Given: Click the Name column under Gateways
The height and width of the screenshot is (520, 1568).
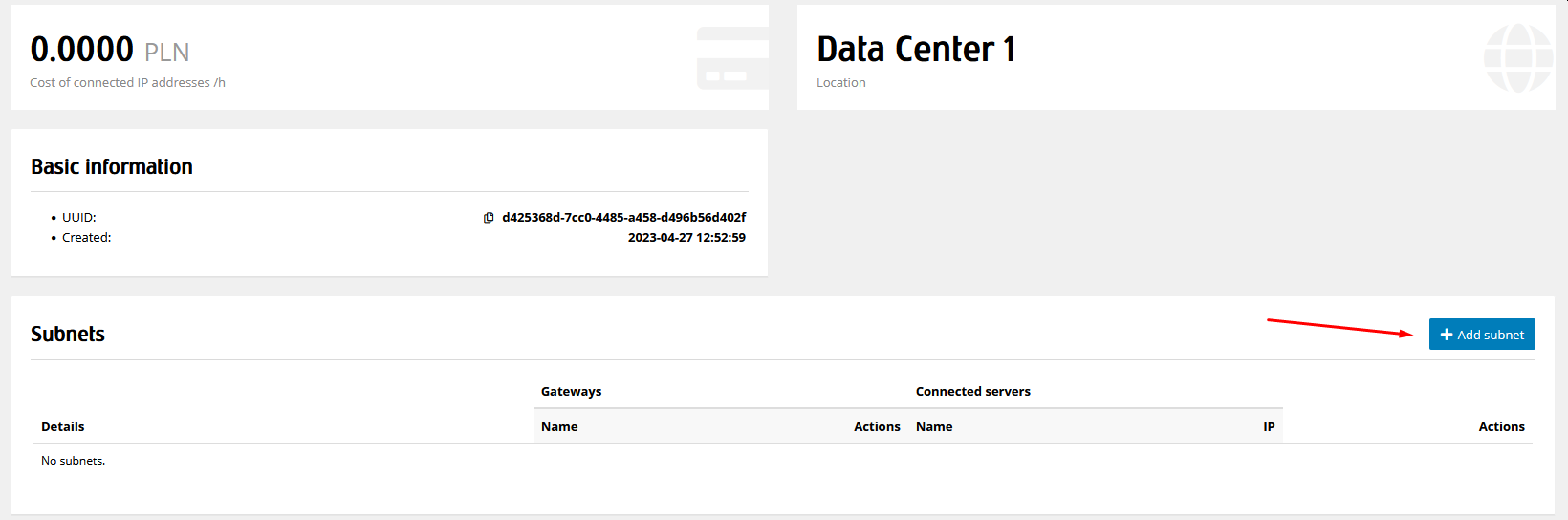Looking at the screenshot, I should coord(559,427).
